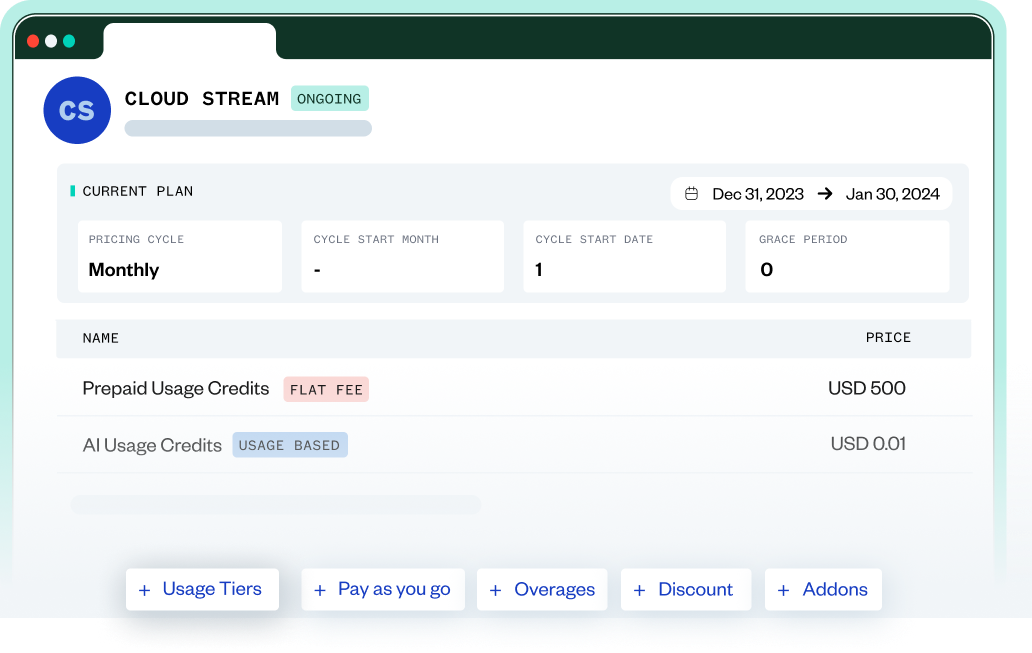This screenshot has width=1032, height=653.
Task: Click the plus icon on Usage Tiers
Action: [x=144, y=590]
